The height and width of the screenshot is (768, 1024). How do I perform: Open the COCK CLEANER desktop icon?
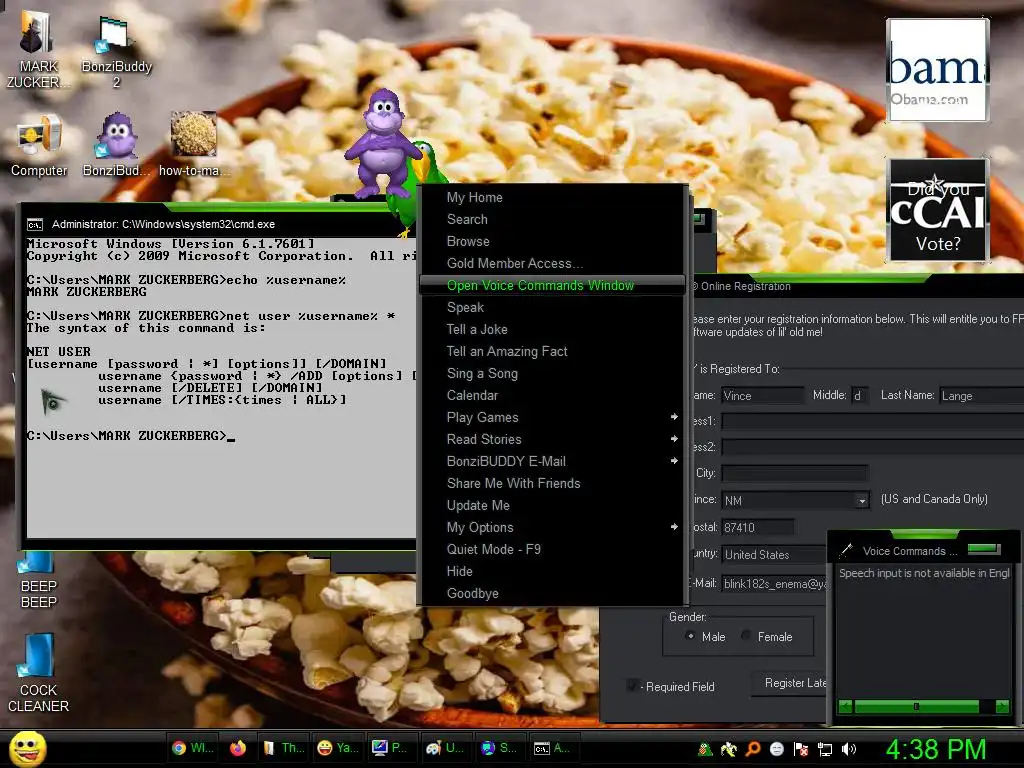(38, 673)
